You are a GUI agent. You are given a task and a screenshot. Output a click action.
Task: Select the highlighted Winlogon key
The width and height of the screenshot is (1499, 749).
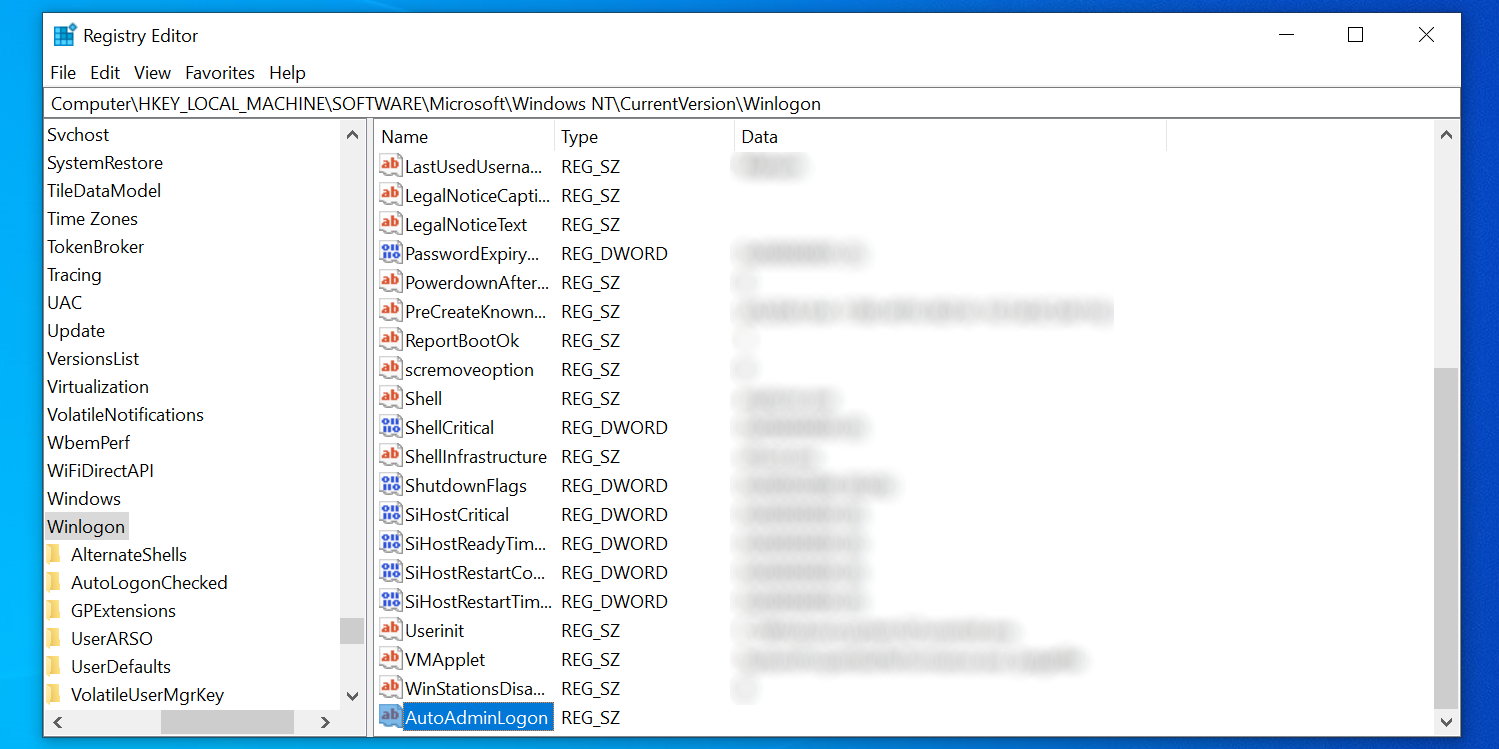click(86, 527)
